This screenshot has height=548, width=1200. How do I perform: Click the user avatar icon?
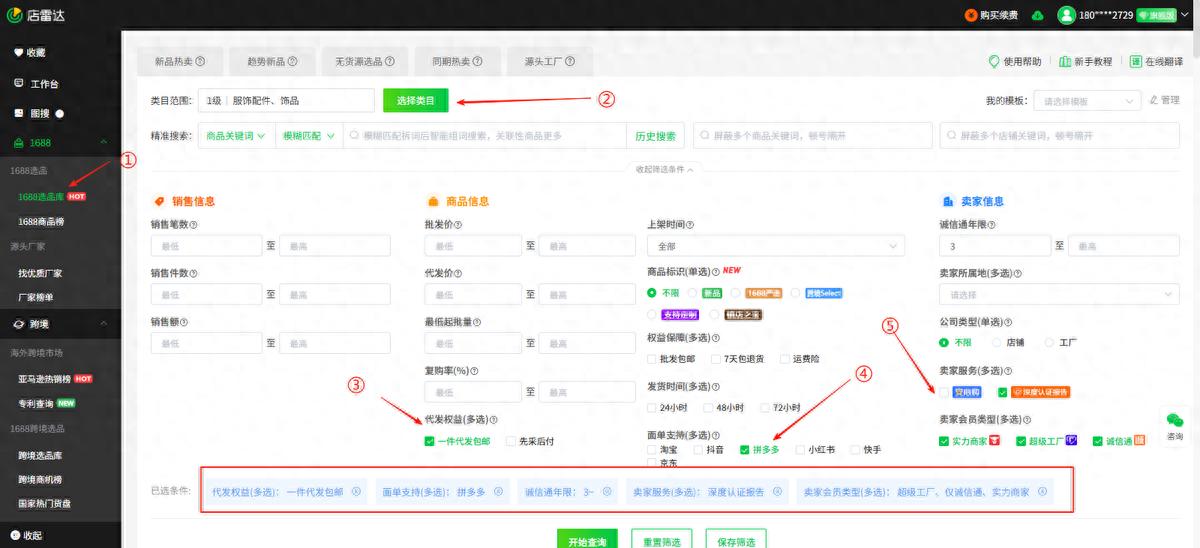(x=1067, y=15)
